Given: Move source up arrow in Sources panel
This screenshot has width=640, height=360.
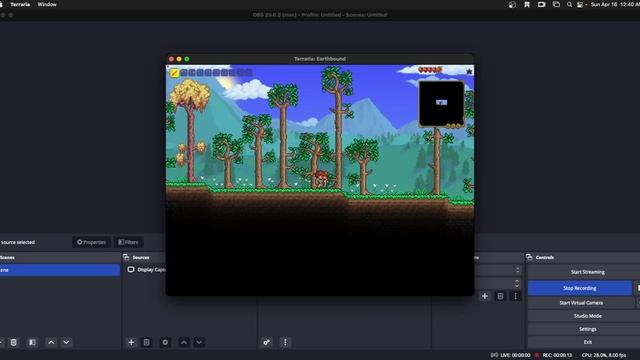Looking at the screenshot, I should pyautogui.click(x=184, y=342).
